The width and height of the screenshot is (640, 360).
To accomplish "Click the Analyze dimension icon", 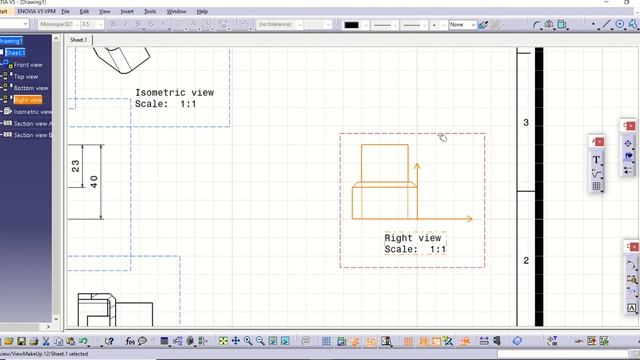I will point(484,341).
